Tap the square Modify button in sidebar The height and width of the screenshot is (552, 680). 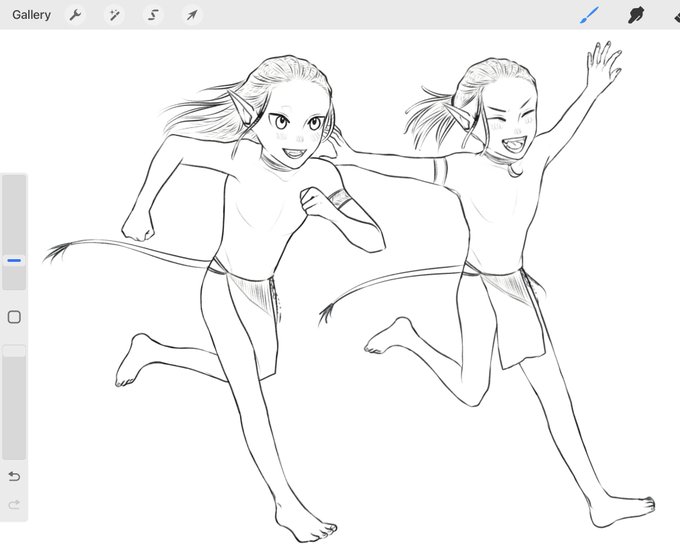tap(14, 317)
